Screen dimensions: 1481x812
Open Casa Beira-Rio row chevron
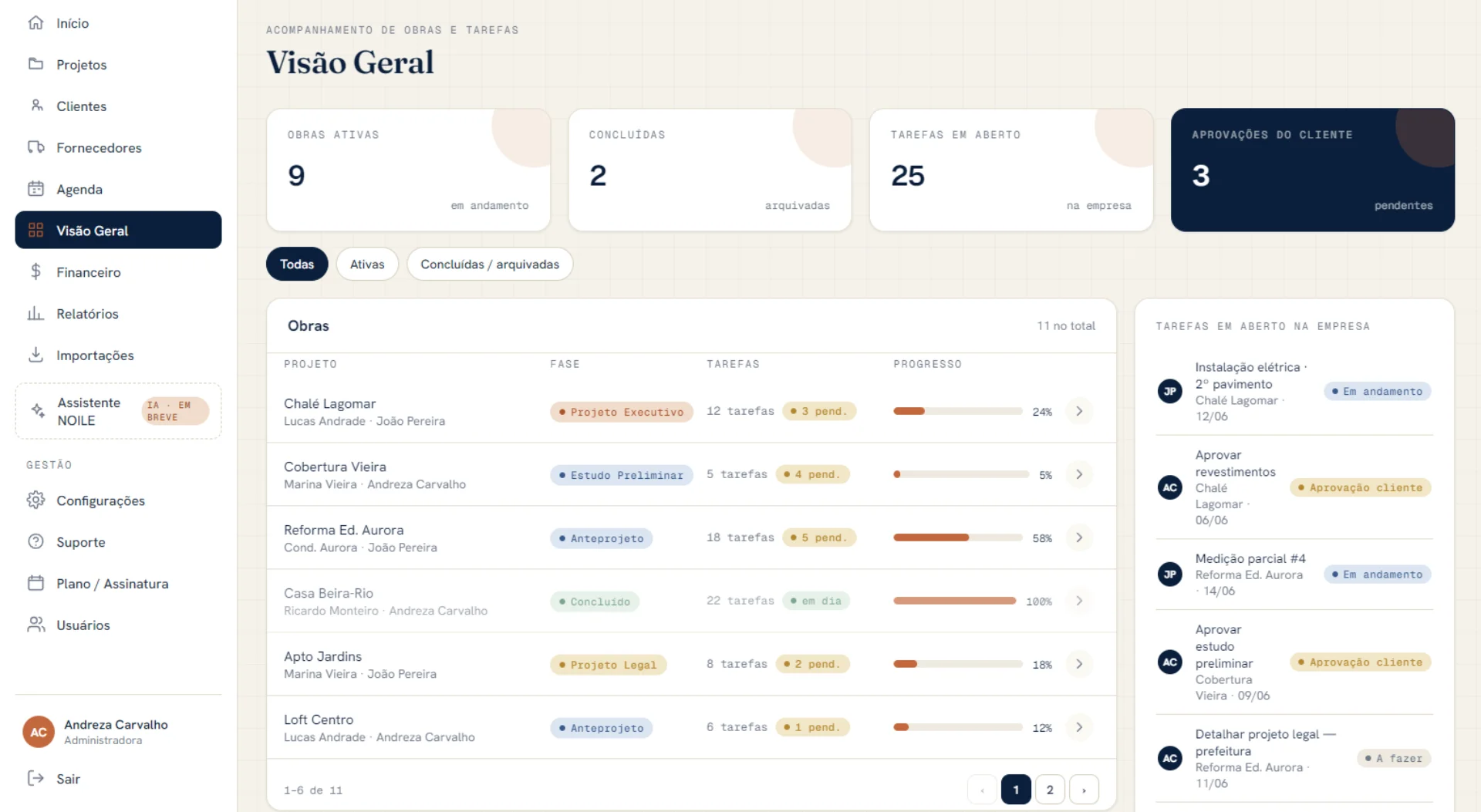click(1079, 601)
